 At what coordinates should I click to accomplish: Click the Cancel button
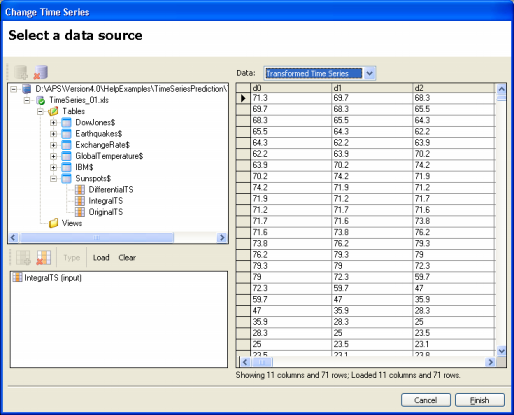click(426, 400)
